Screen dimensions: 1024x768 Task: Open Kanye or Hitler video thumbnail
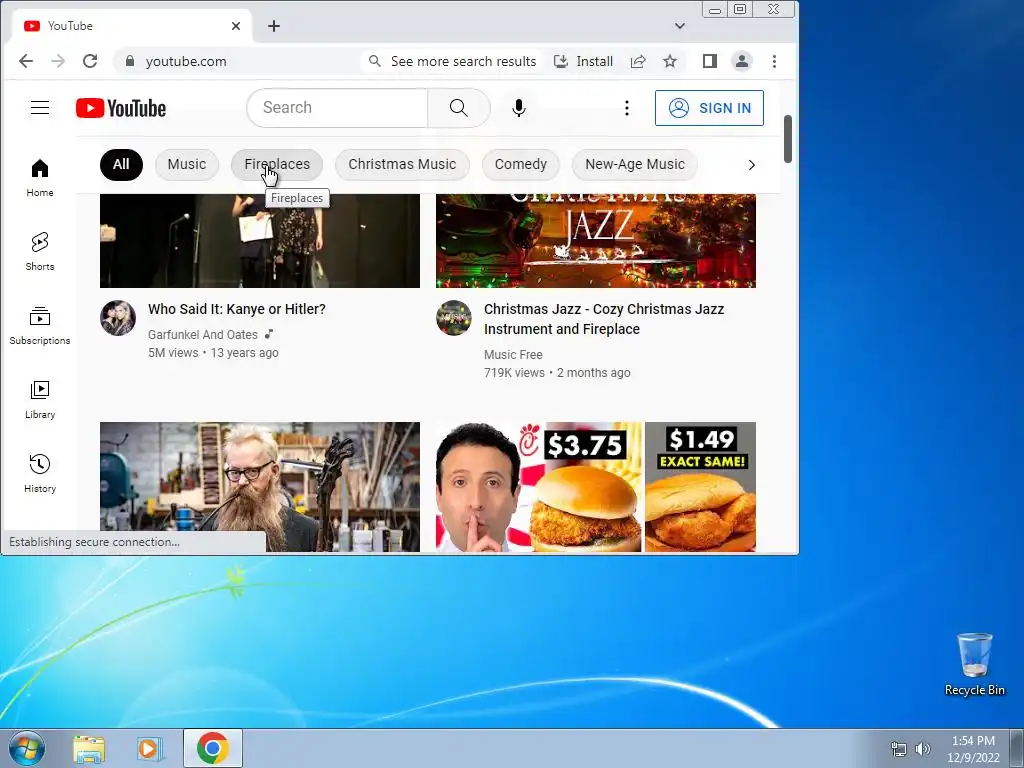coord(260,241)
